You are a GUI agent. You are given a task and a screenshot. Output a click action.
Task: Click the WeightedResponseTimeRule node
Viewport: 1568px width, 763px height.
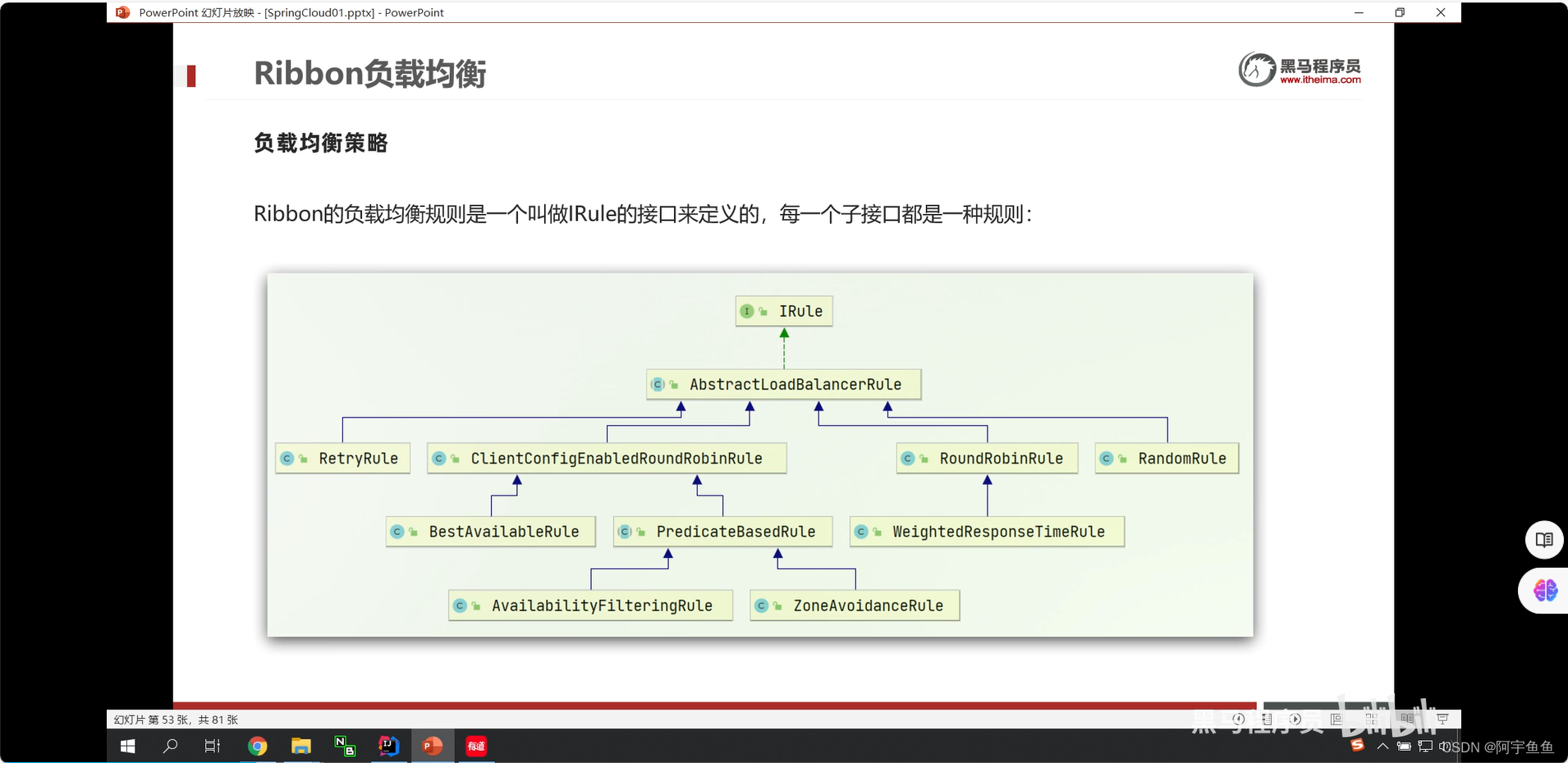pos(987,532)
